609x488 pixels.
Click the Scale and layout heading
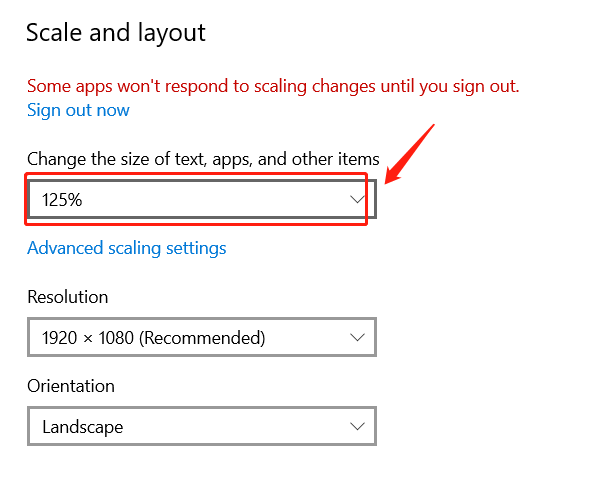point(115,33)
